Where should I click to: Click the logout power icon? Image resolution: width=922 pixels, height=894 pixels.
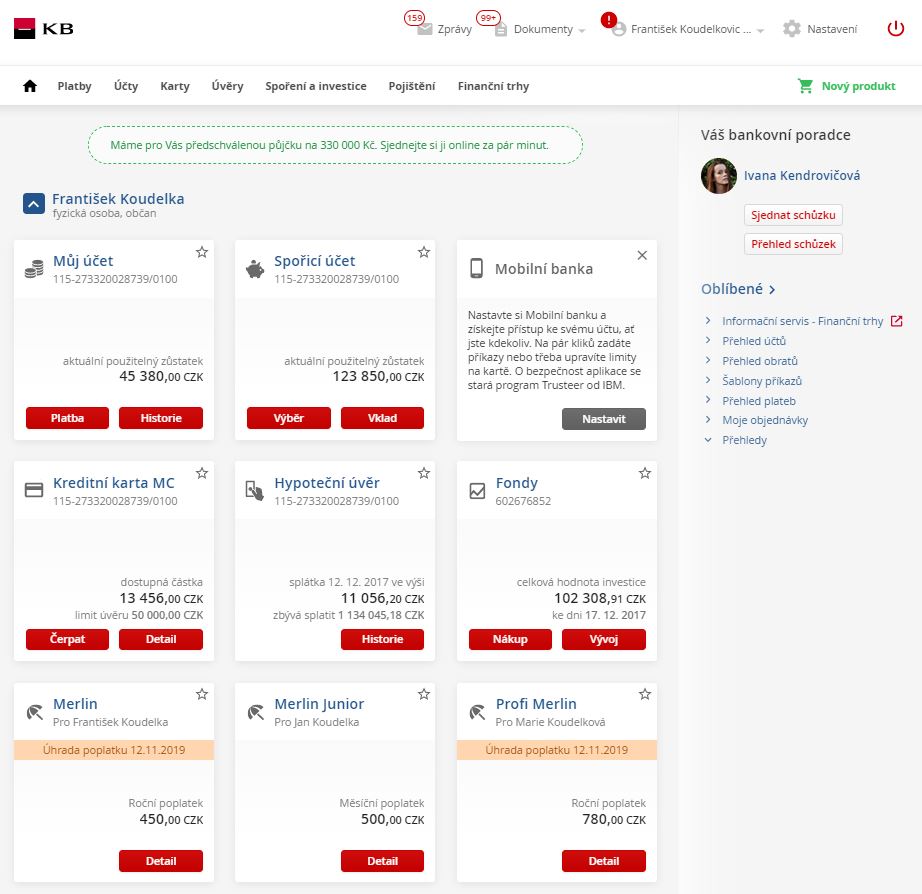896,28
